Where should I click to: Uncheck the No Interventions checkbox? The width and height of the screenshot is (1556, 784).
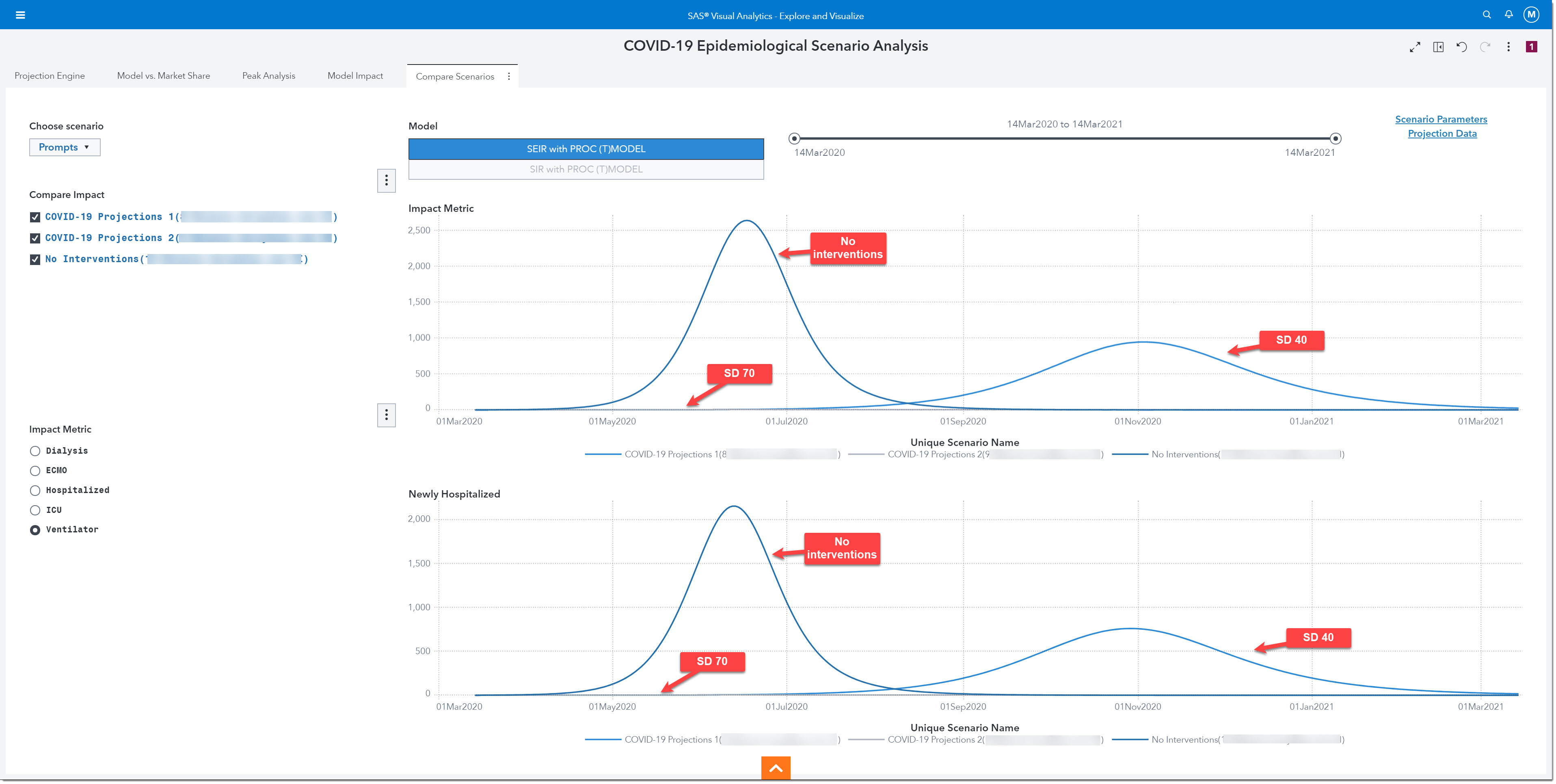35,260
